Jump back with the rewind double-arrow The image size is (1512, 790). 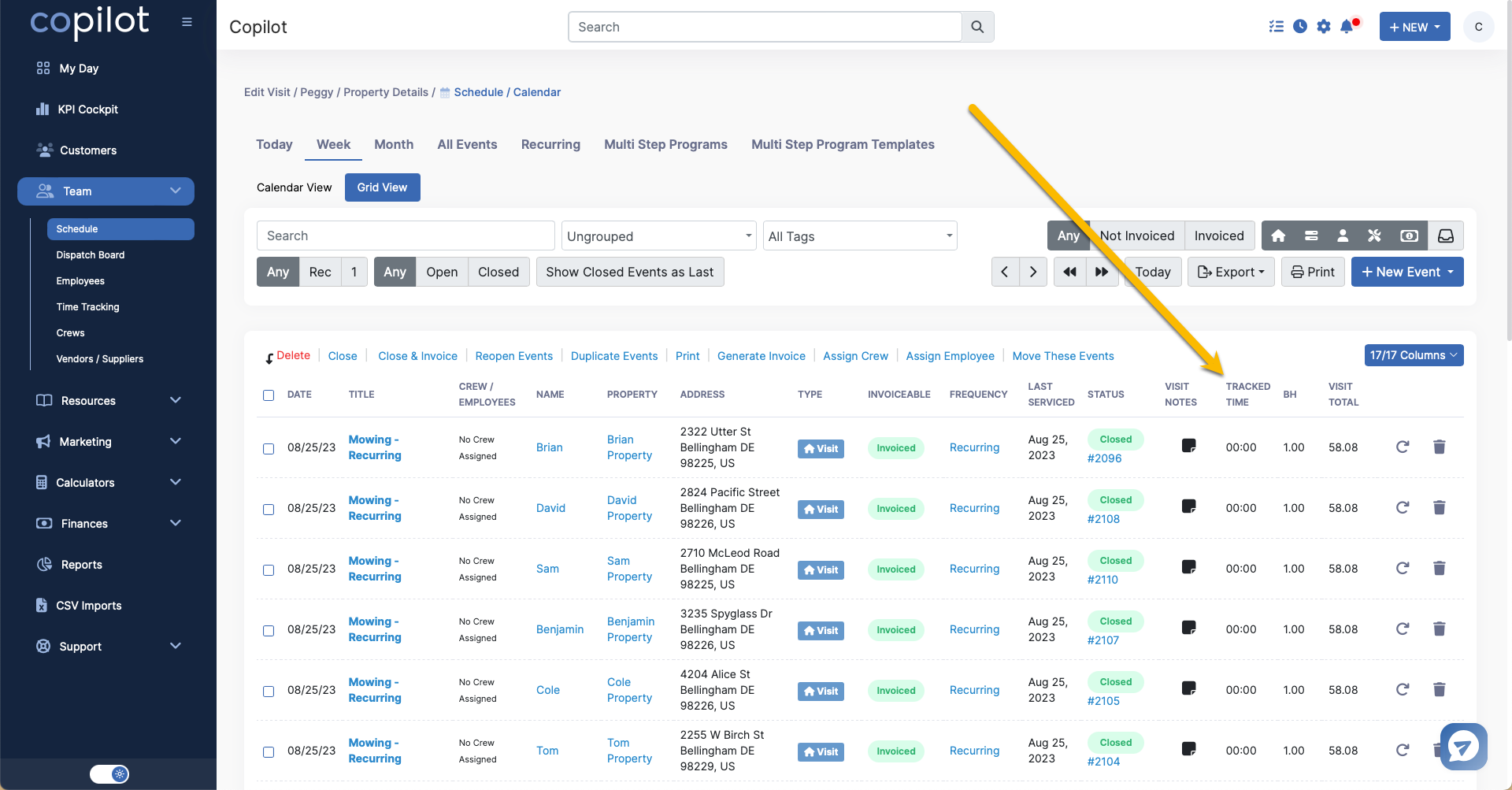pos(1069,272)
